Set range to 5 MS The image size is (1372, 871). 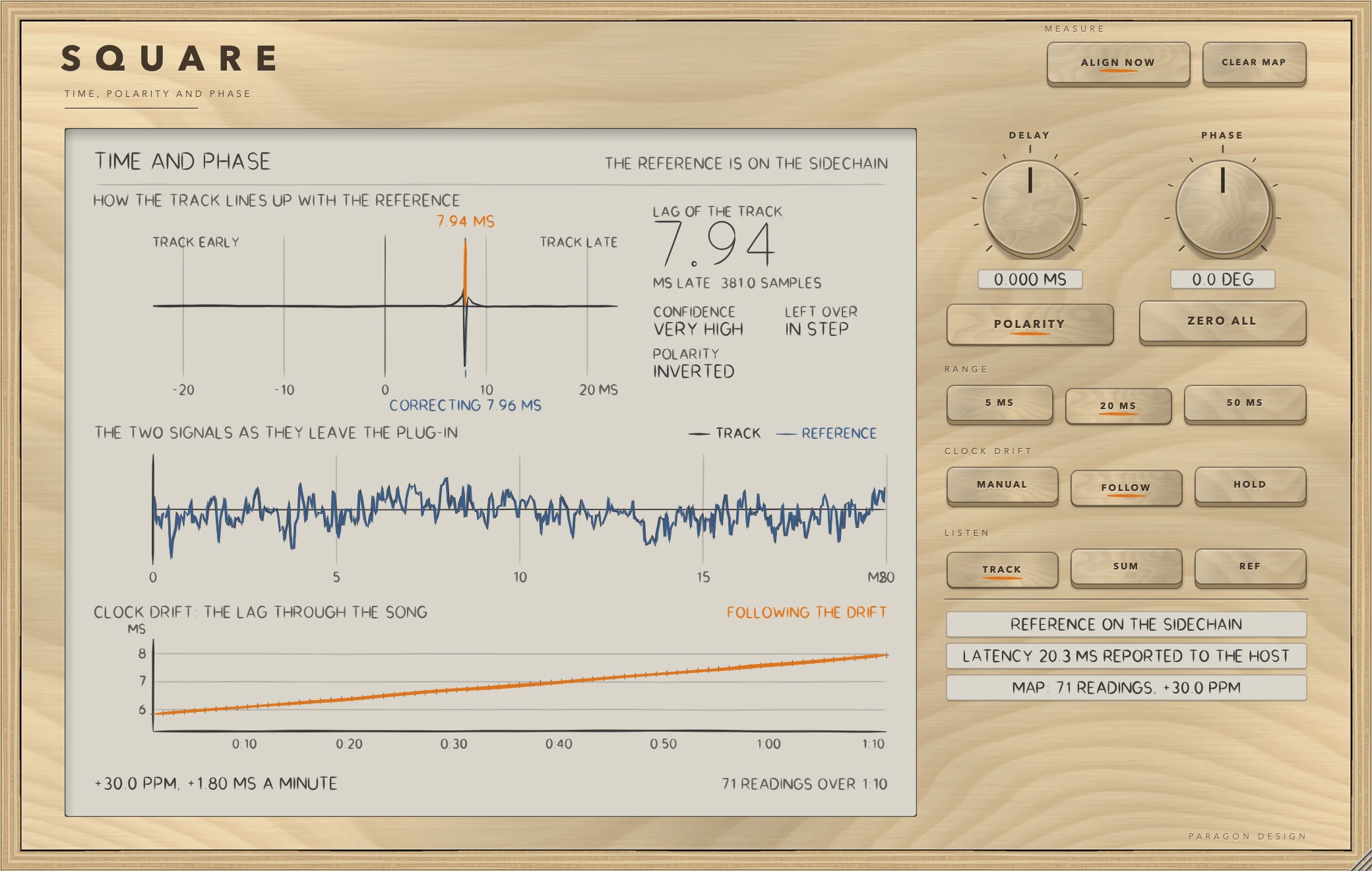pyautogui.click(x=999, y=403)
